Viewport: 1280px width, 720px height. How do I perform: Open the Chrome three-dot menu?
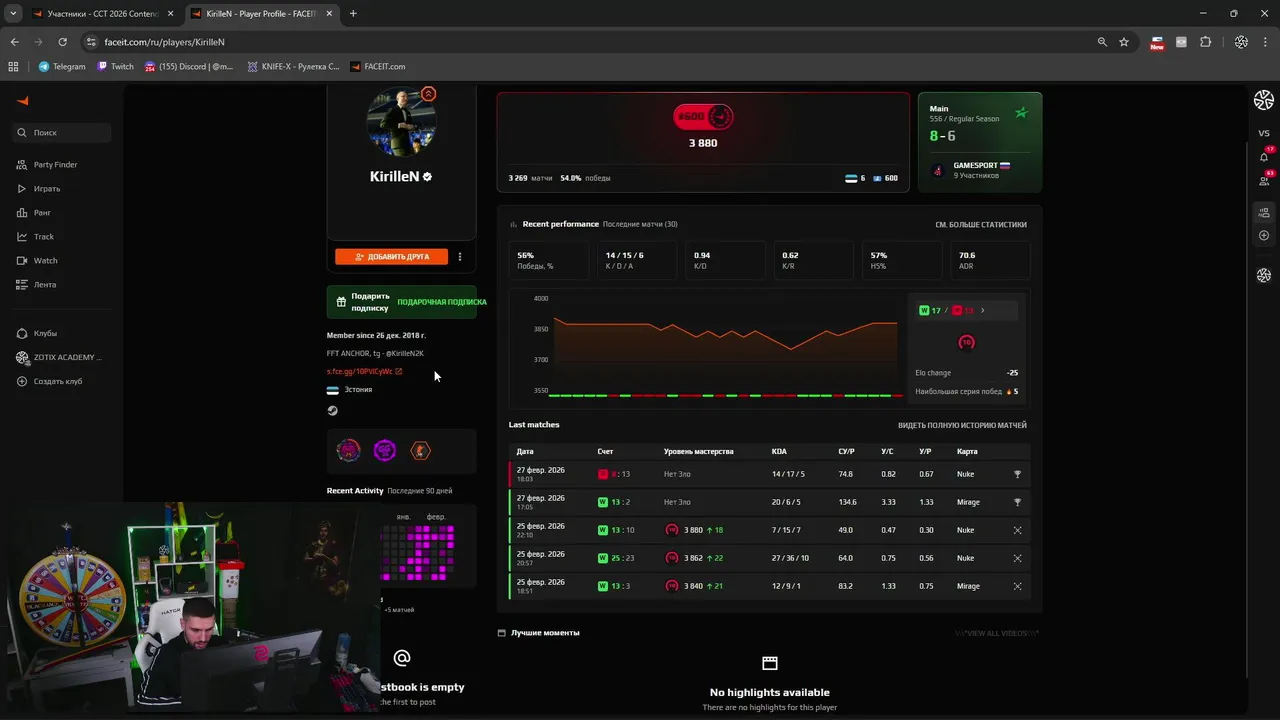pos(1266,42)
